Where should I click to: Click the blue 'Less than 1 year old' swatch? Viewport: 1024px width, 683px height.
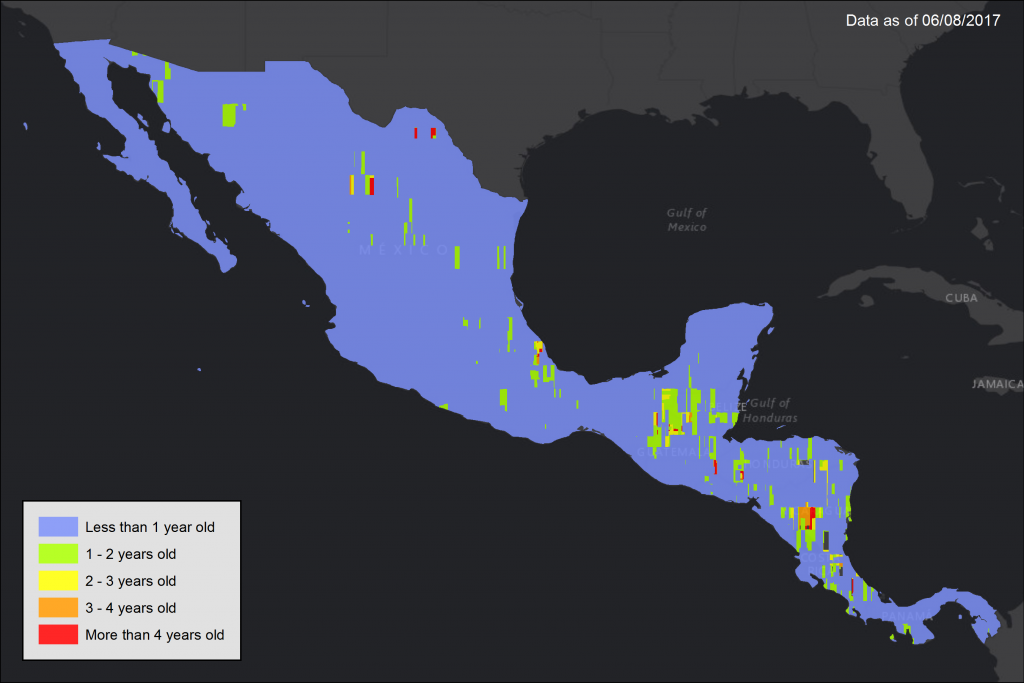pos(58,526)
